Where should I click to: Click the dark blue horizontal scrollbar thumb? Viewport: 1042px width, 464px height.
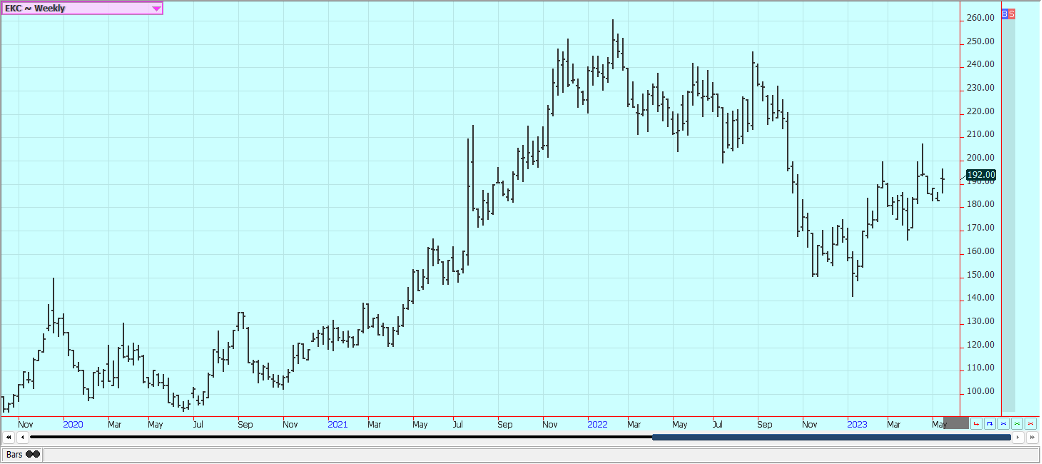point(830,437)
